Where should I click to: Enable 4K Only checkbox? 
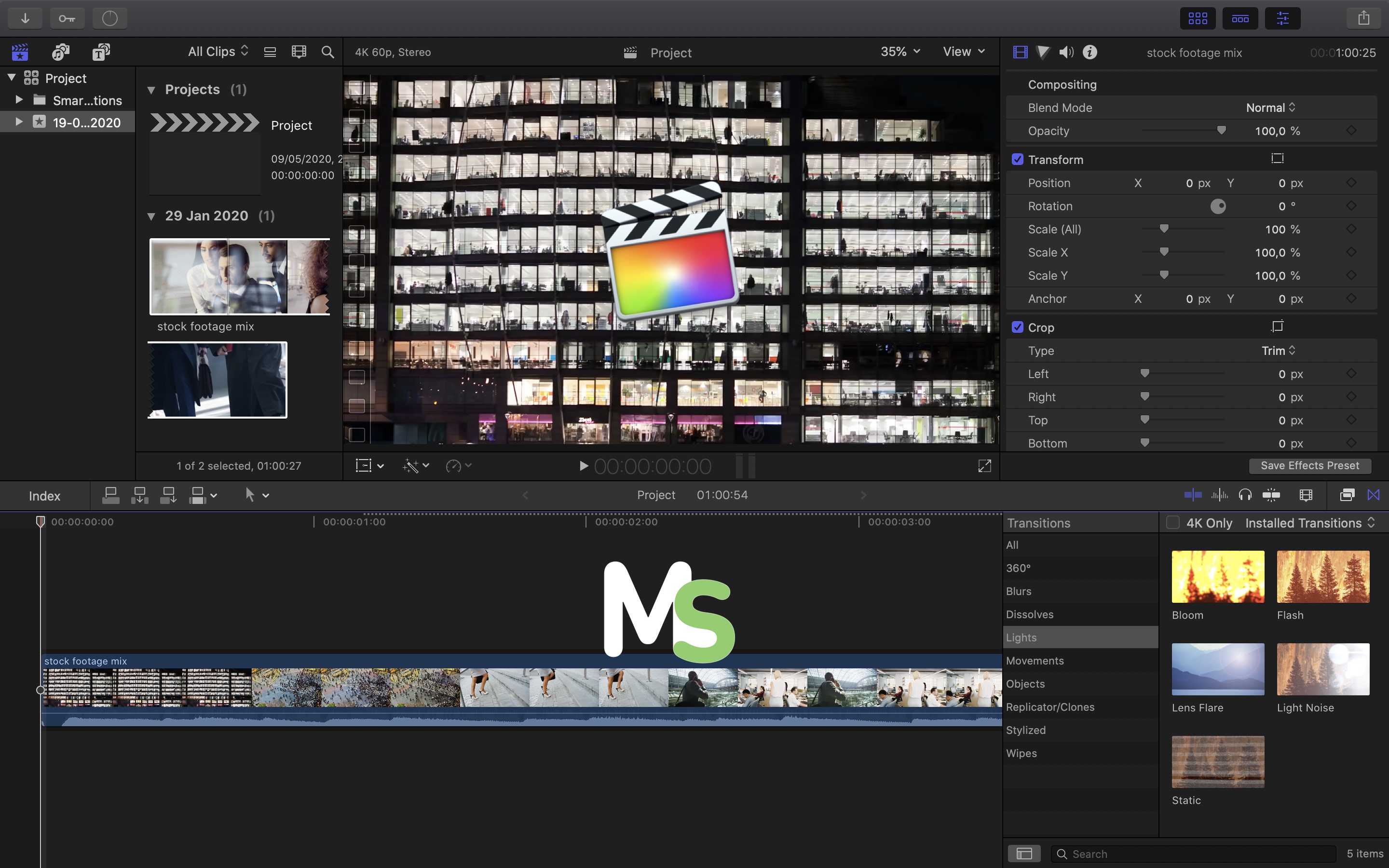[x=1172, y=522]
